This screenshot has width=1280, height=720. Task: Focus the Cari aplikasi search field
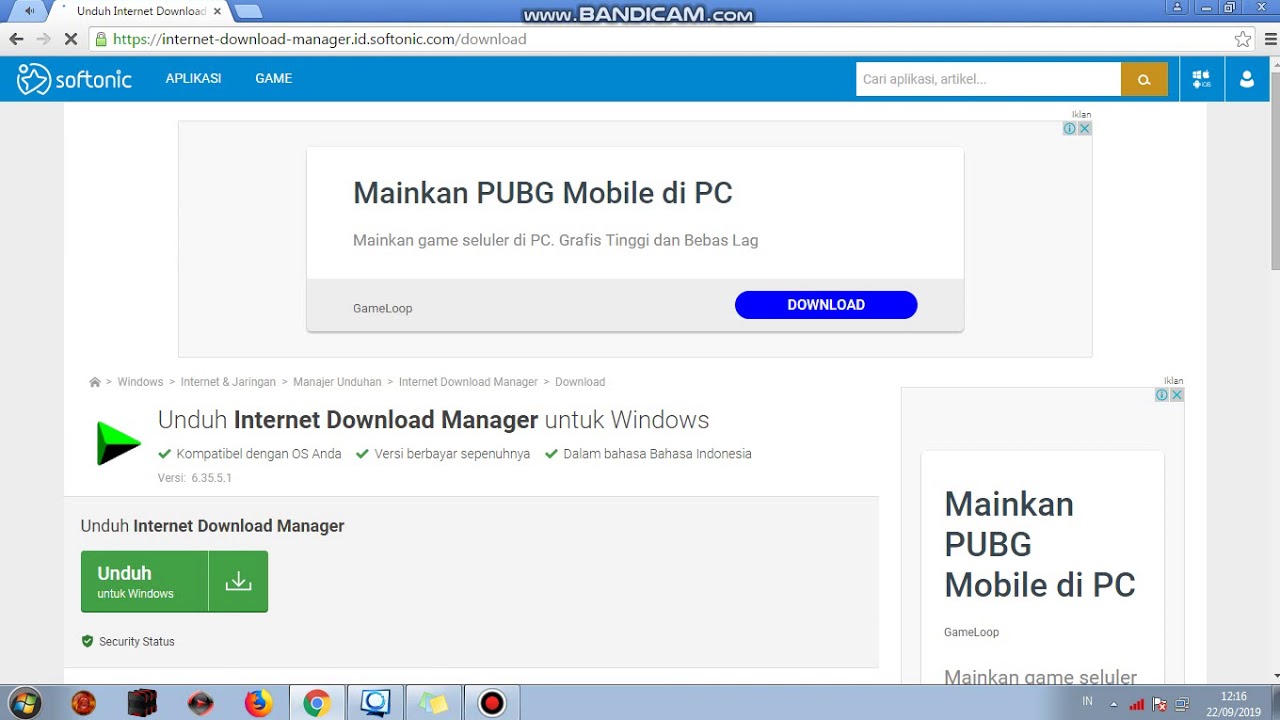(988, 79)
